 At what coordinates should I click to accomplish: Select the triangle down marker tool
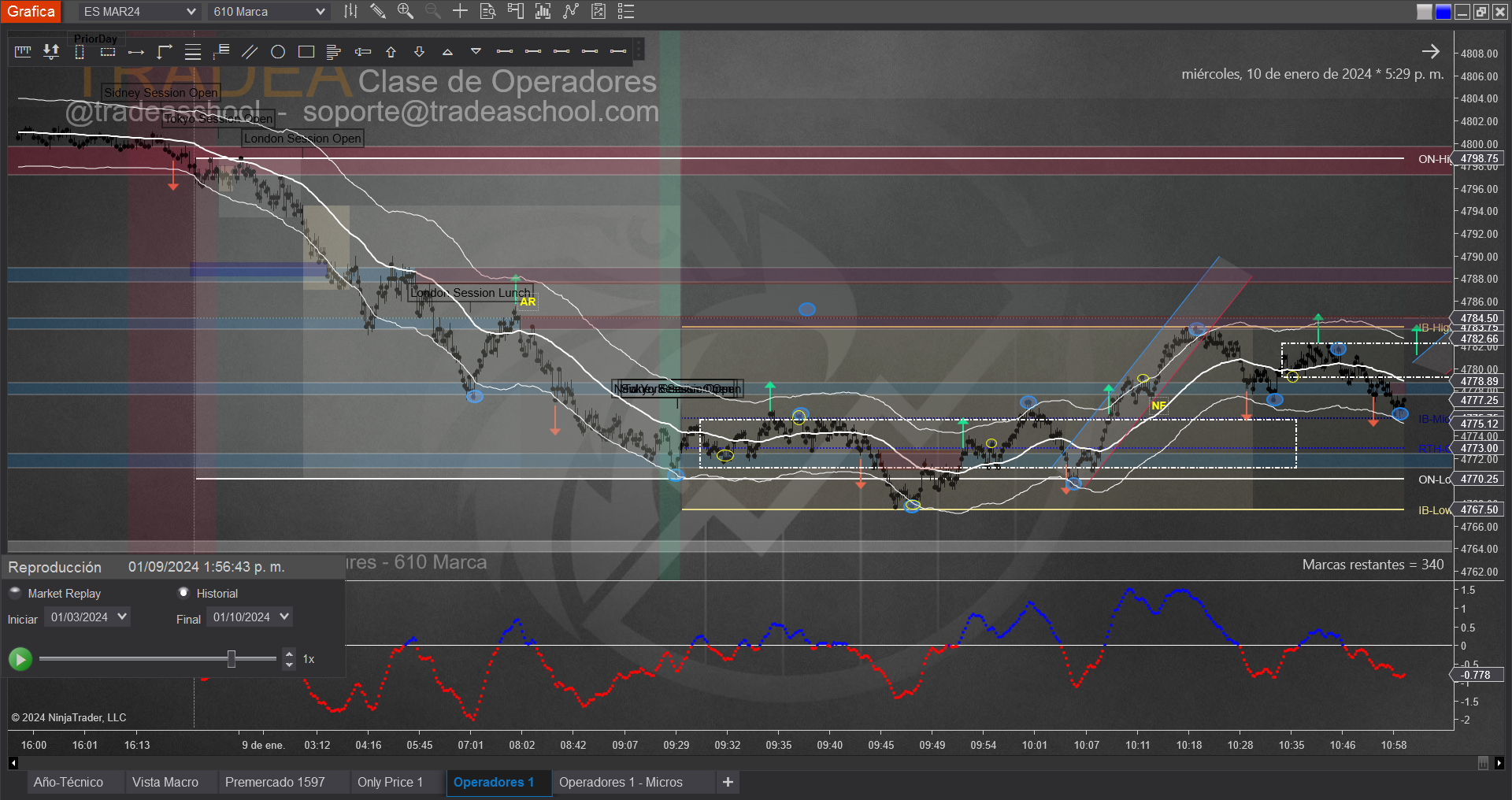(x=476, y=52)
